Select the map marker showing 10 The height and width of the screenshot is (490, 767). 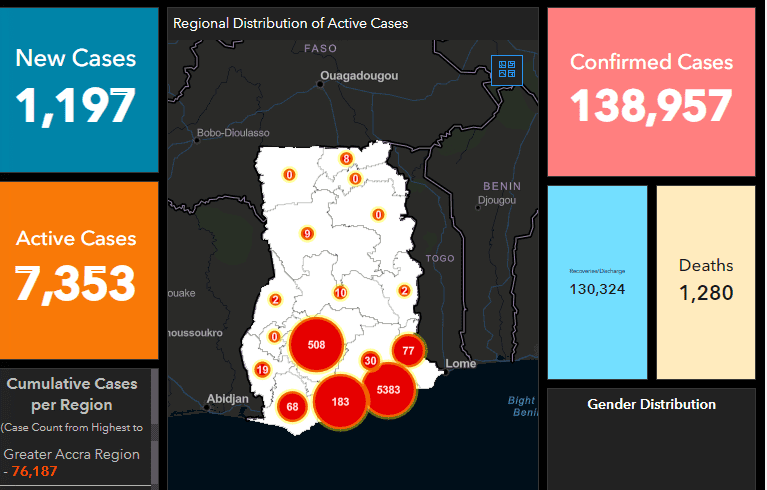point(340,293)
